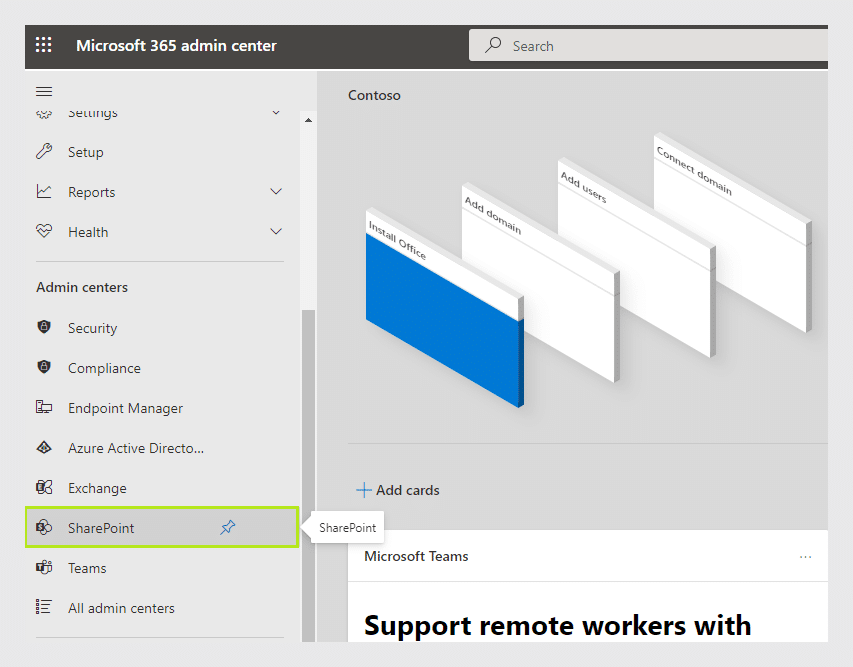Collapse navigation menu via hamburger icon
The image size is (853, 667).
point(44,91)
